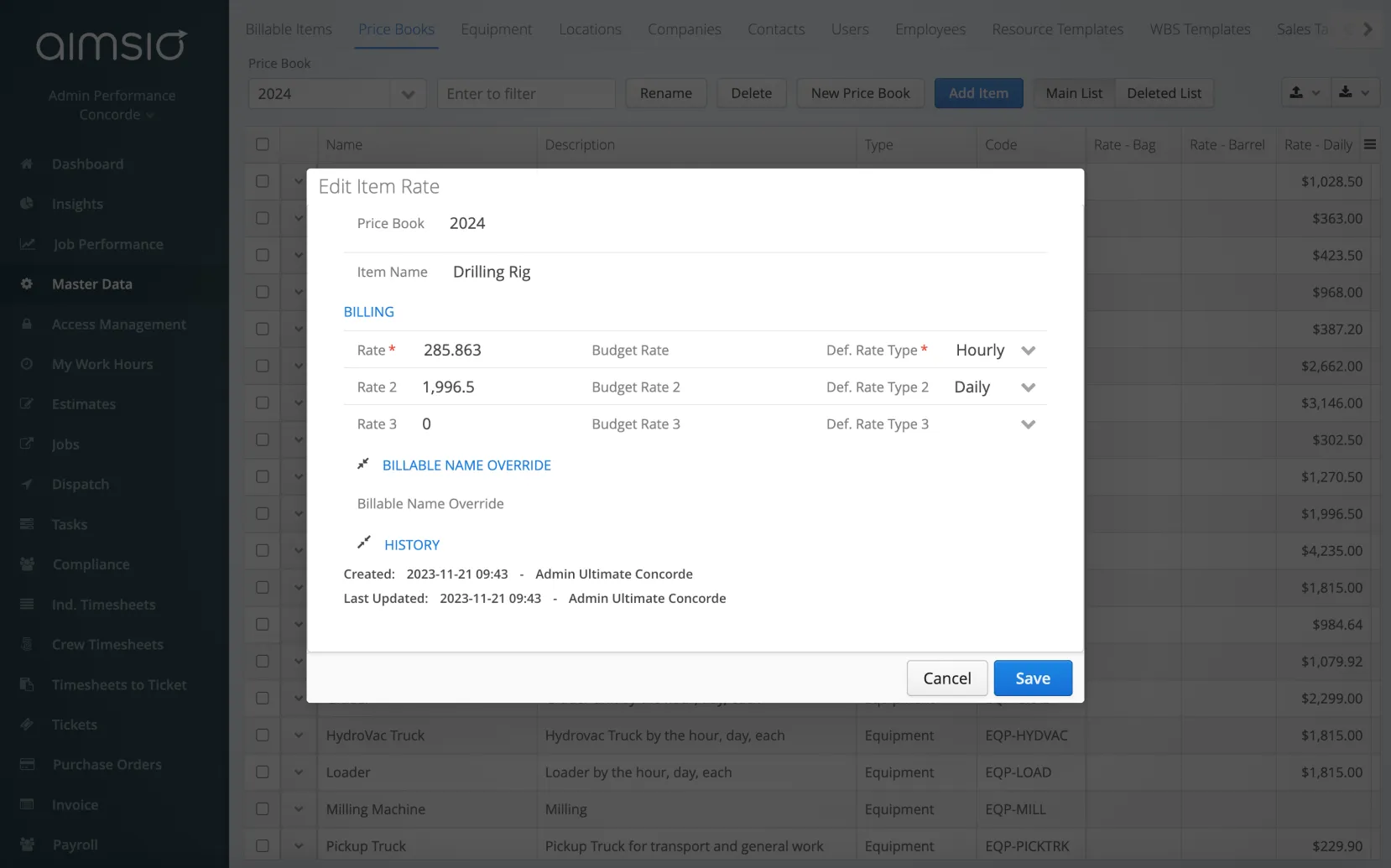Expand the HydroVac Truck row chevron

click(x=299, y=735)
